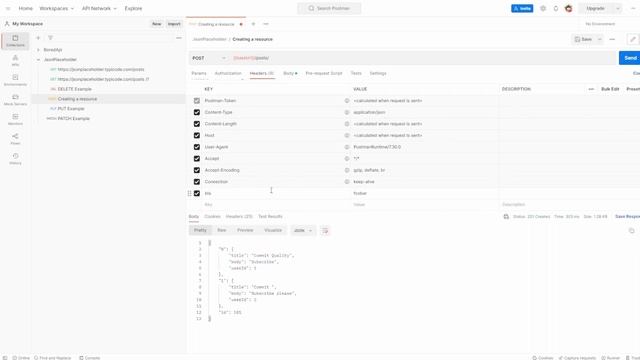
Task: Open the No Environment selector
Action: pyautogui.click(x=600, y=24)
